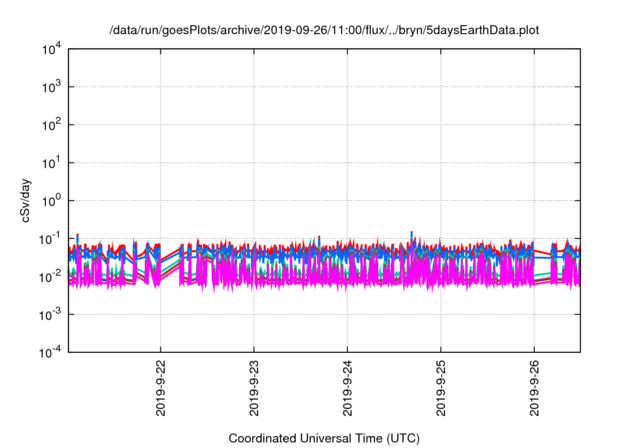Click the 10^-4 y-axis tick label
Screen dimensions: 640x448
50,352
